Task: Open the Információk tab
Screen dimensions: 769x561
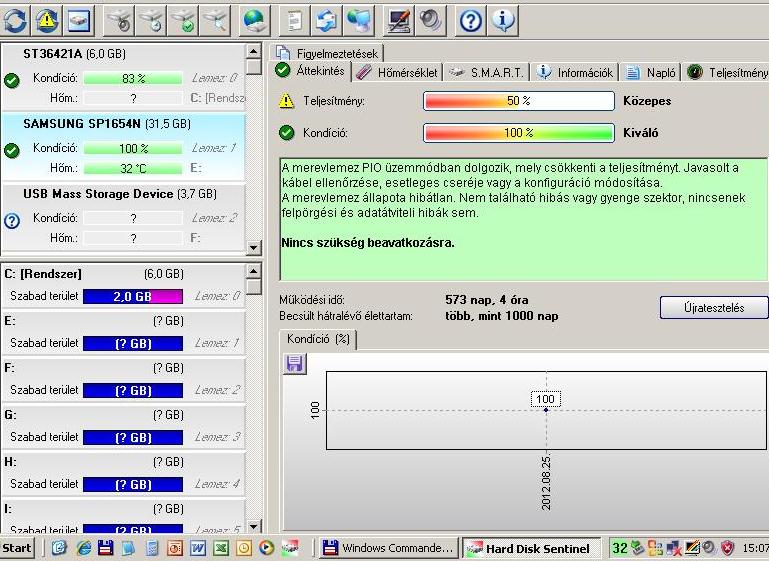Action: pyautogui.click(x=574, y=73)
